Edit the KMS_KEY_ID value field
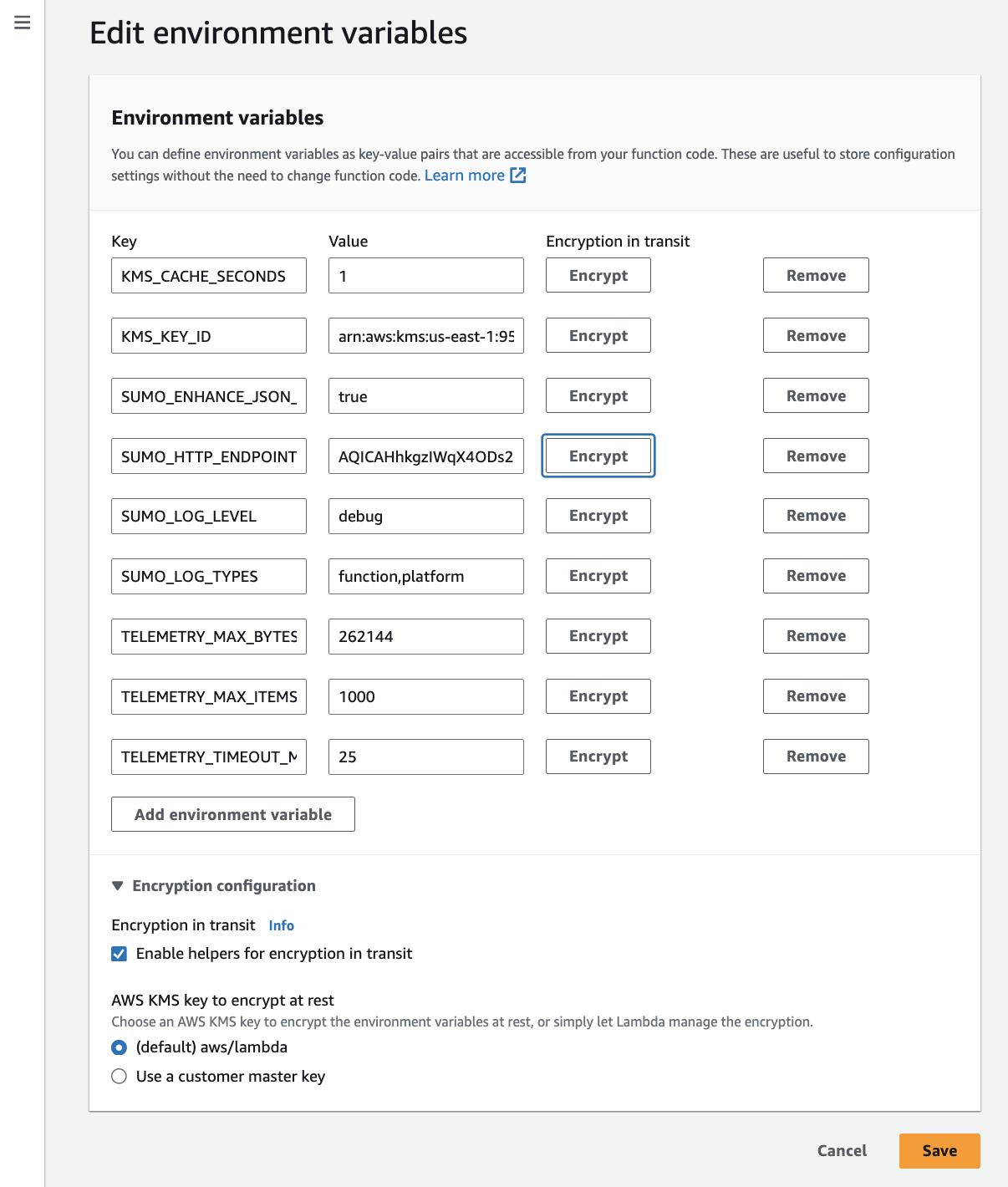1008x1187 pixels. (425, 335)
